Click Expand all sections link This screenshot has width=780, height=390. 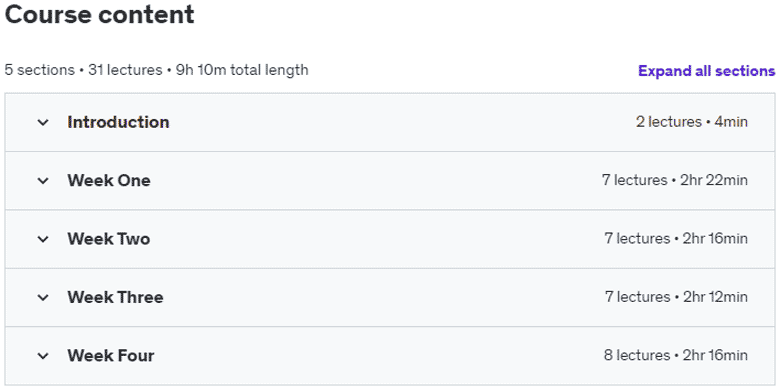point(706,71)
